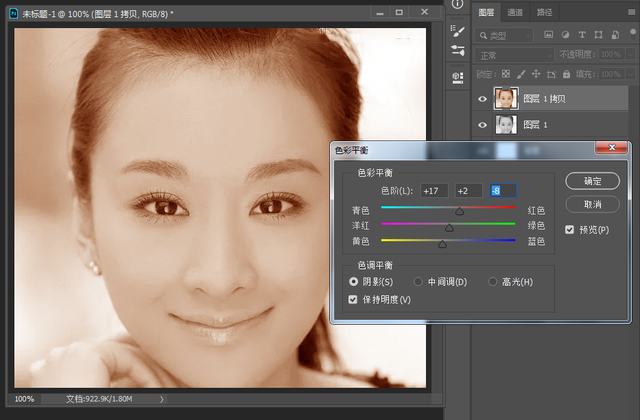This screenshot has width=640, height=420.
Task: Click the 图层 1 拷贝 layer name
Action: (544, 99)
